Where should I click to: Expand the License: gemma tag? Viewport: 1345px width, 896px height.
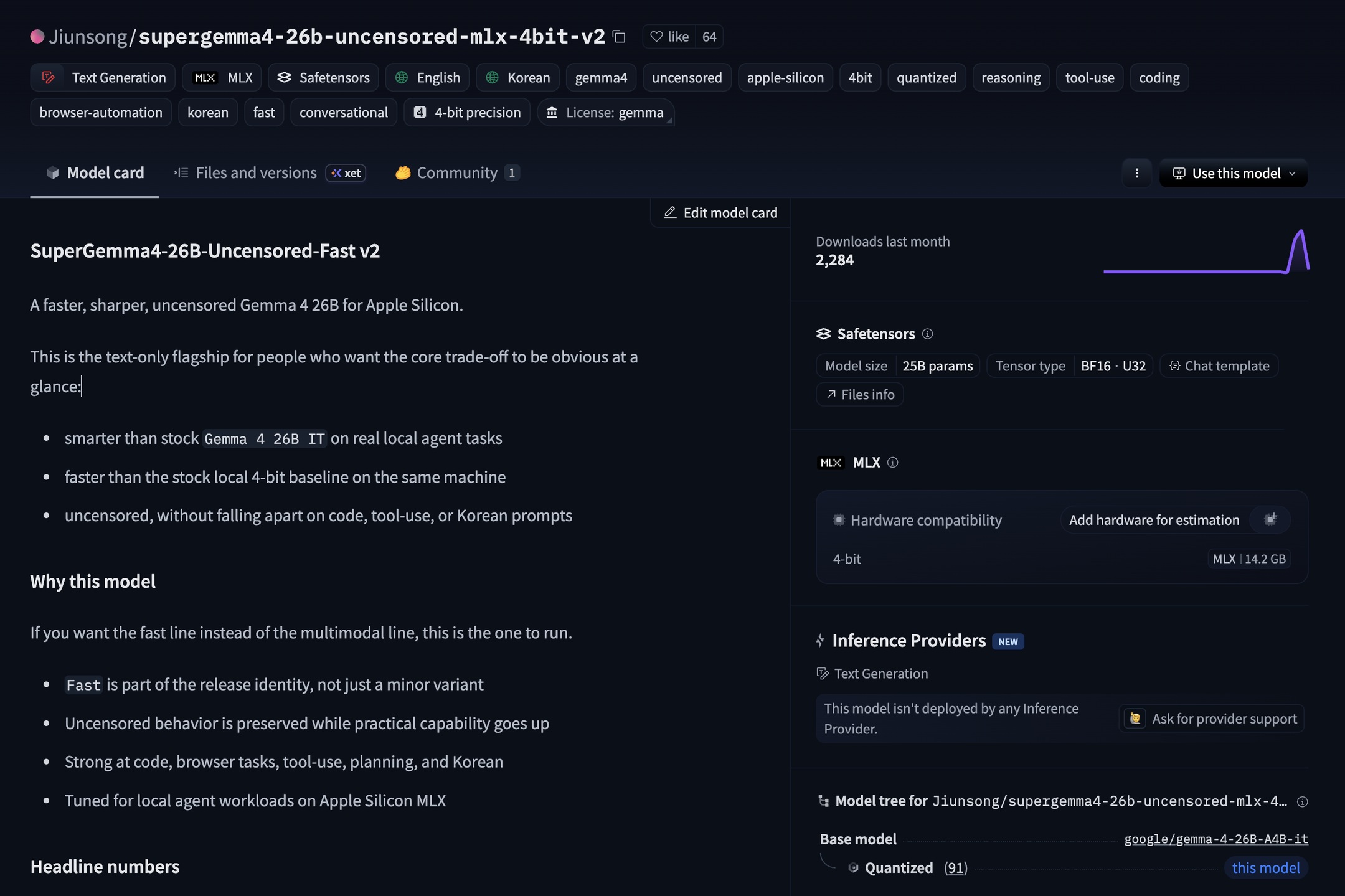click(605, 113)
